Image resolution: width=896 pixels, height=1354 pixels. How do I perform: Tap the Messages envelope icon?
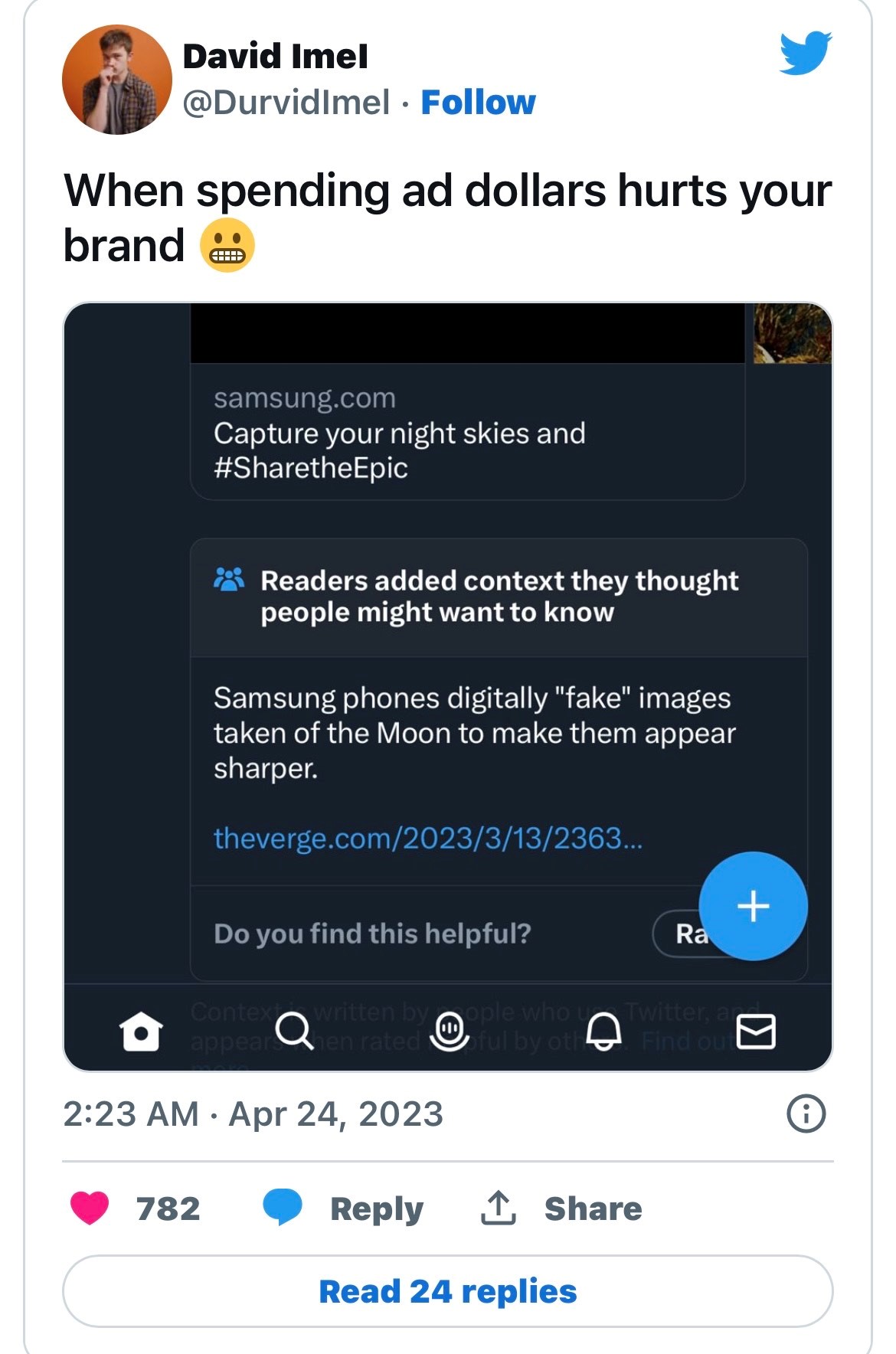[x=755, y=1031]
